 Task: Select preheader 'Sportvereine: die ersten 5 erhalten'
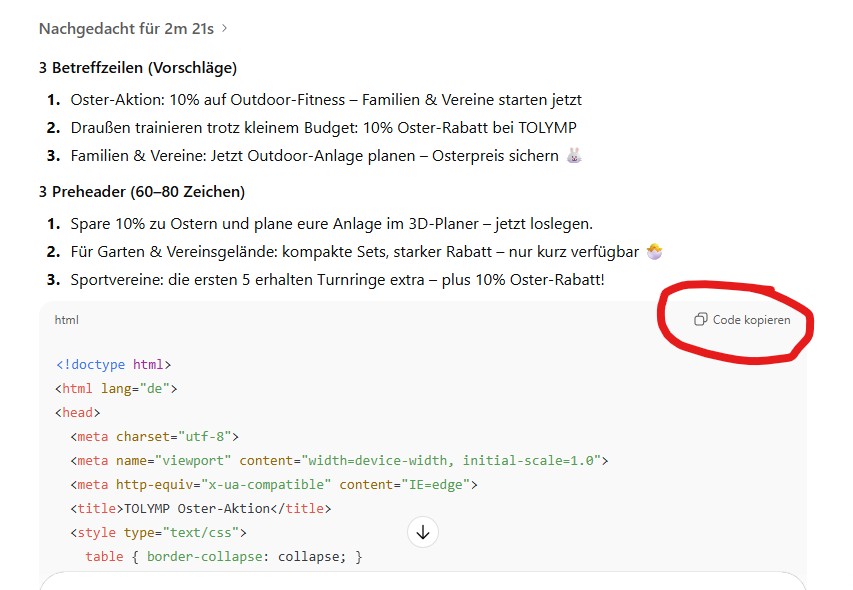click(x=337, y=280)
